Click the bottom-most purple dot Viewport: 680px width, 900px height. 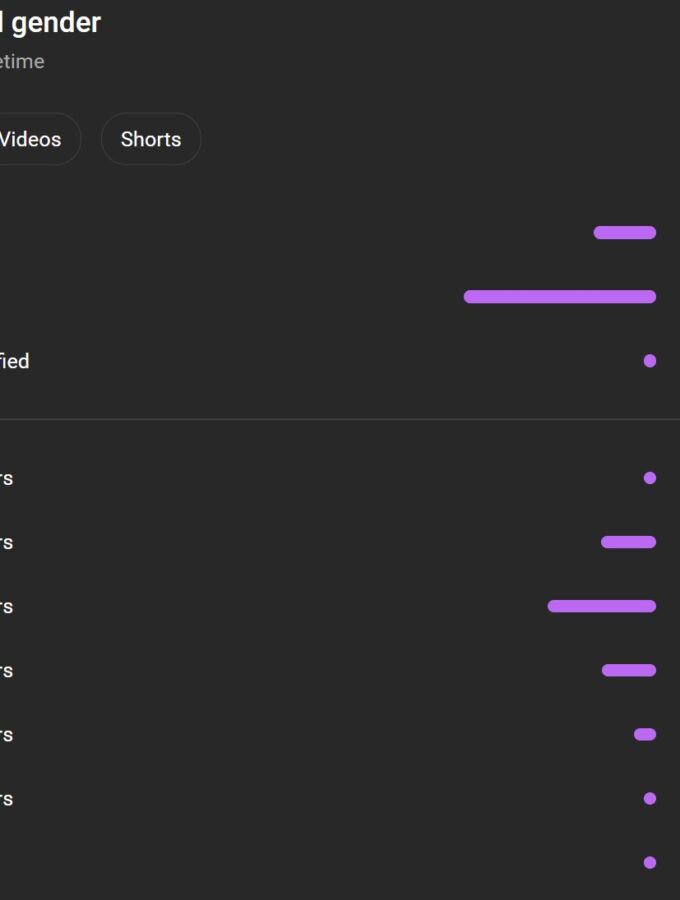[x=650, y=863]
